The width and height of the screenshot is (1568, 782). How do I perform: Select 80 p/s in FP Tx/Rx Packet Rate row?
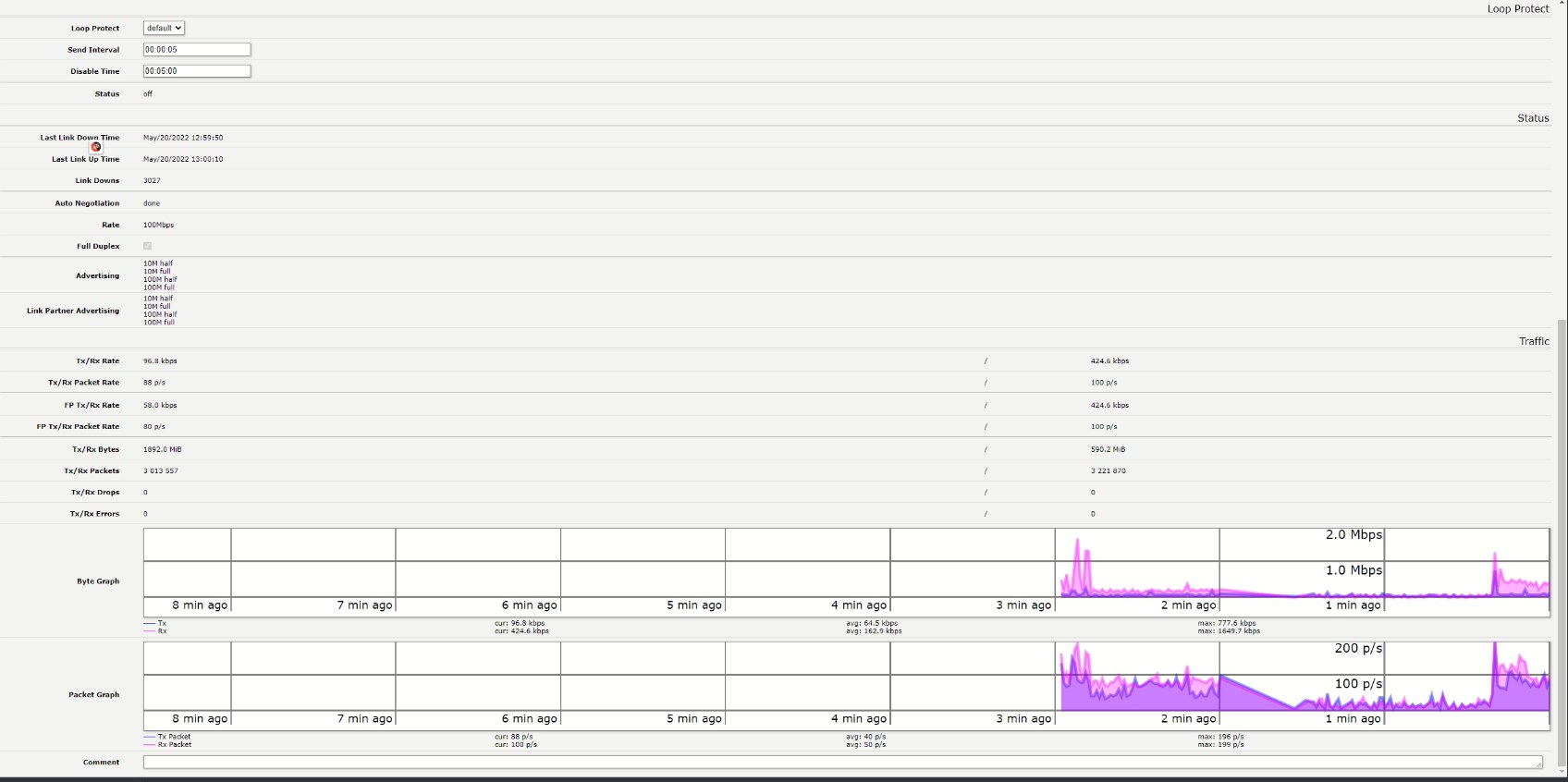154,427
